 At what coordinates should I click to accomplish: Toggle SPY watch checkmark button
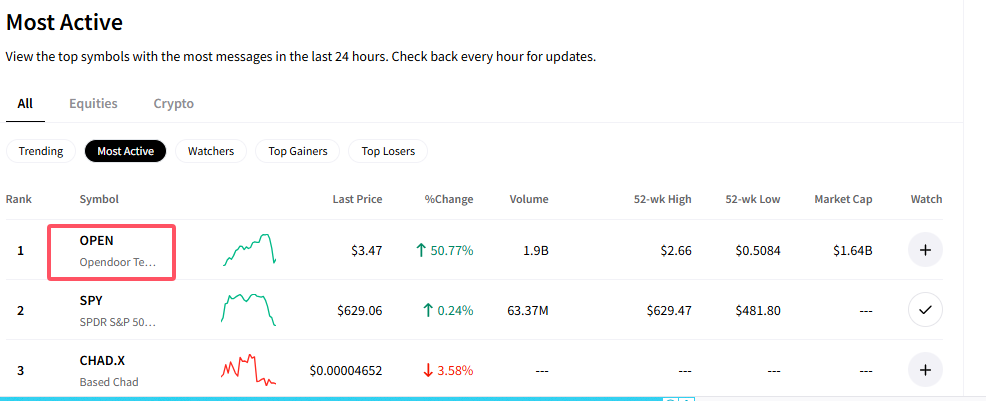click(925, 310)
